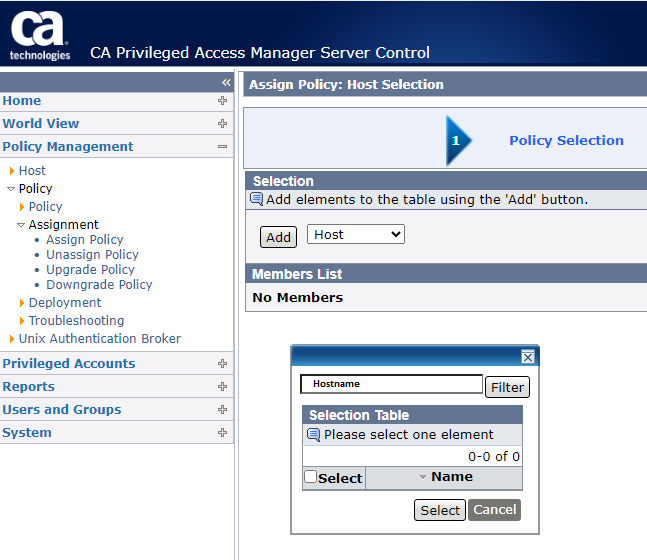Click the Unassign Policy link
The height and width of the screenshot is (560, 647).
(x=92, y=255)
